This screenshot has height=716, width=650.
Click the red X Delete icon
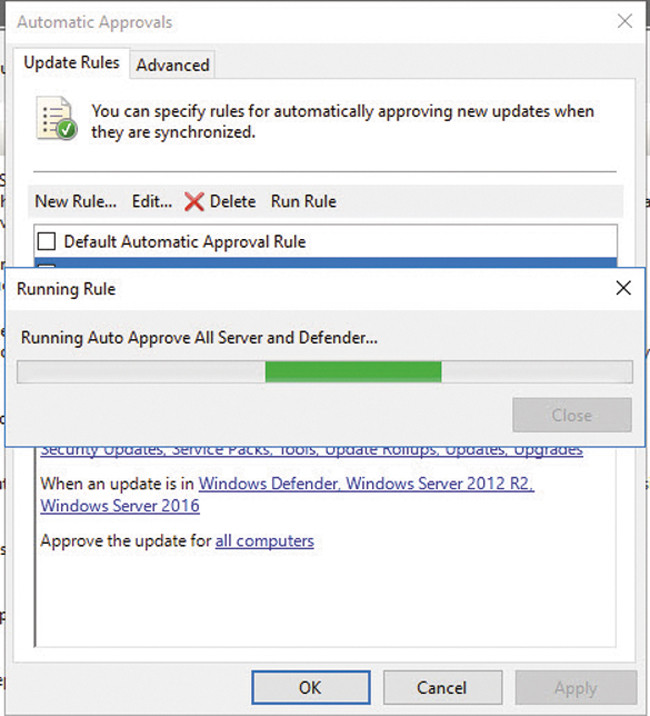[194, 201]
